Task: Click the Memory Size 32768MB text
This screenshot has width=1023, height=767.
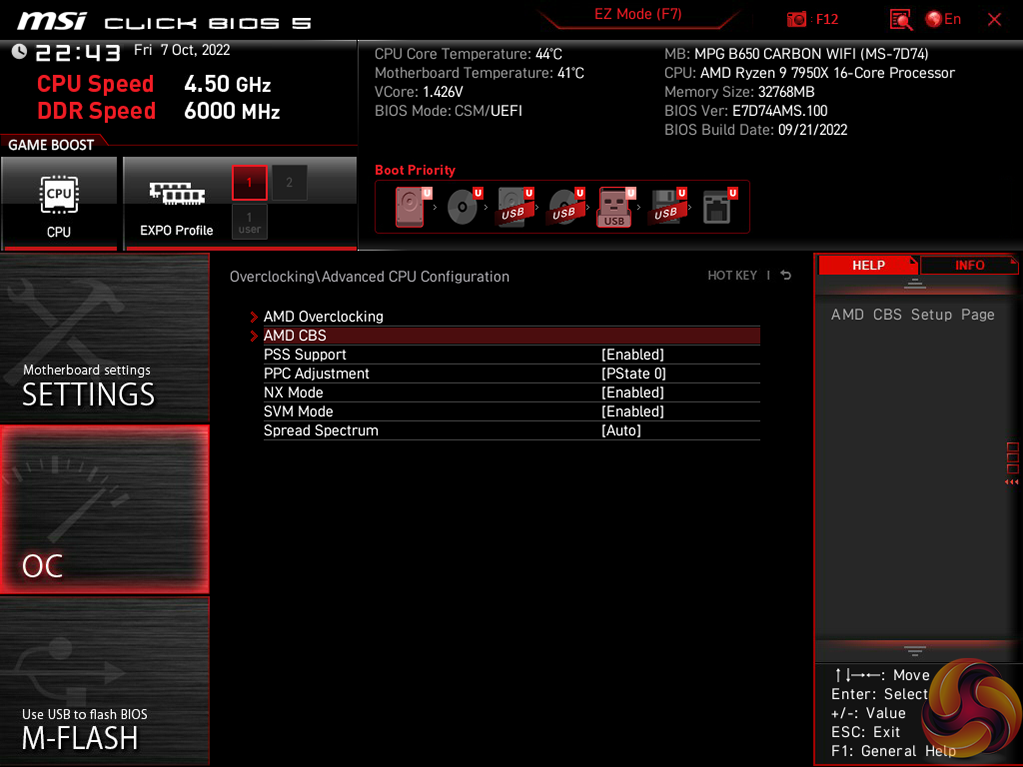Action: tap(739, 92)
